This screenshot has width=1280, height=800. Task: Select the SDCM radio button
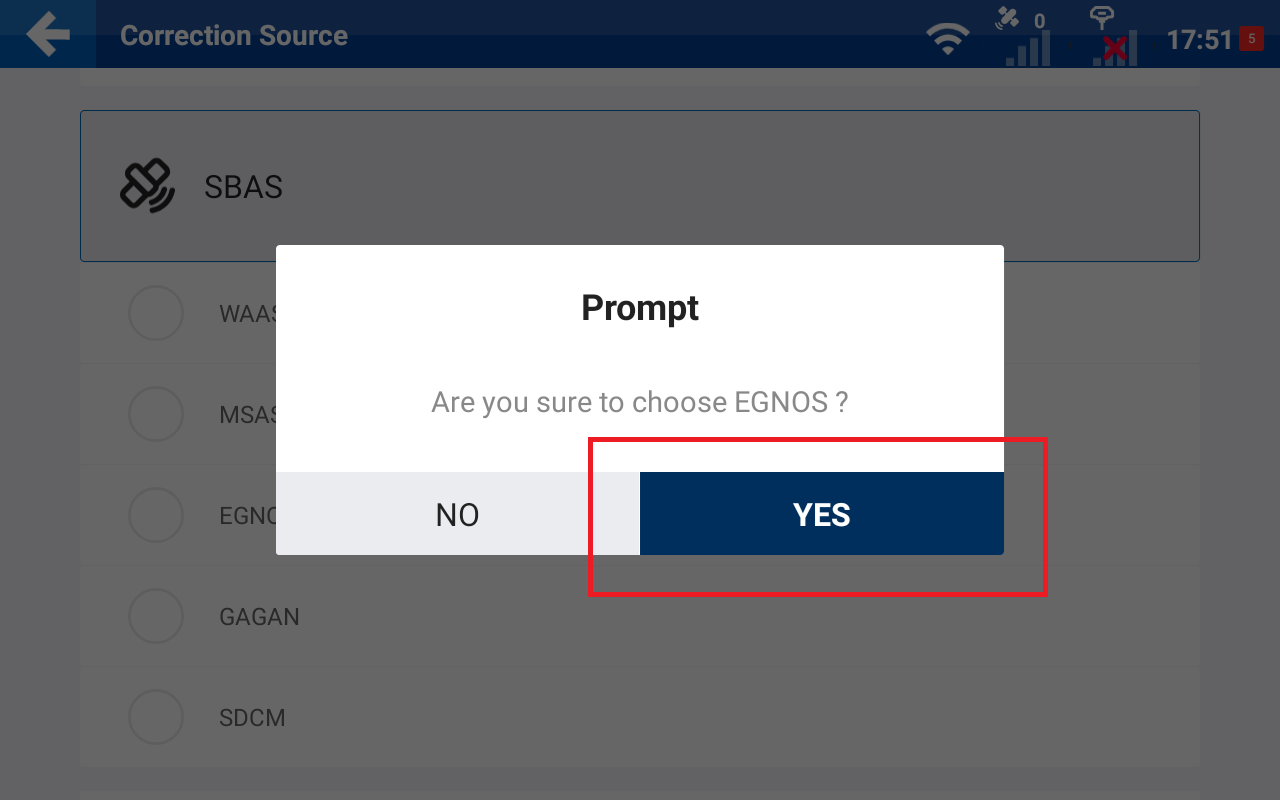click(156, 717)
